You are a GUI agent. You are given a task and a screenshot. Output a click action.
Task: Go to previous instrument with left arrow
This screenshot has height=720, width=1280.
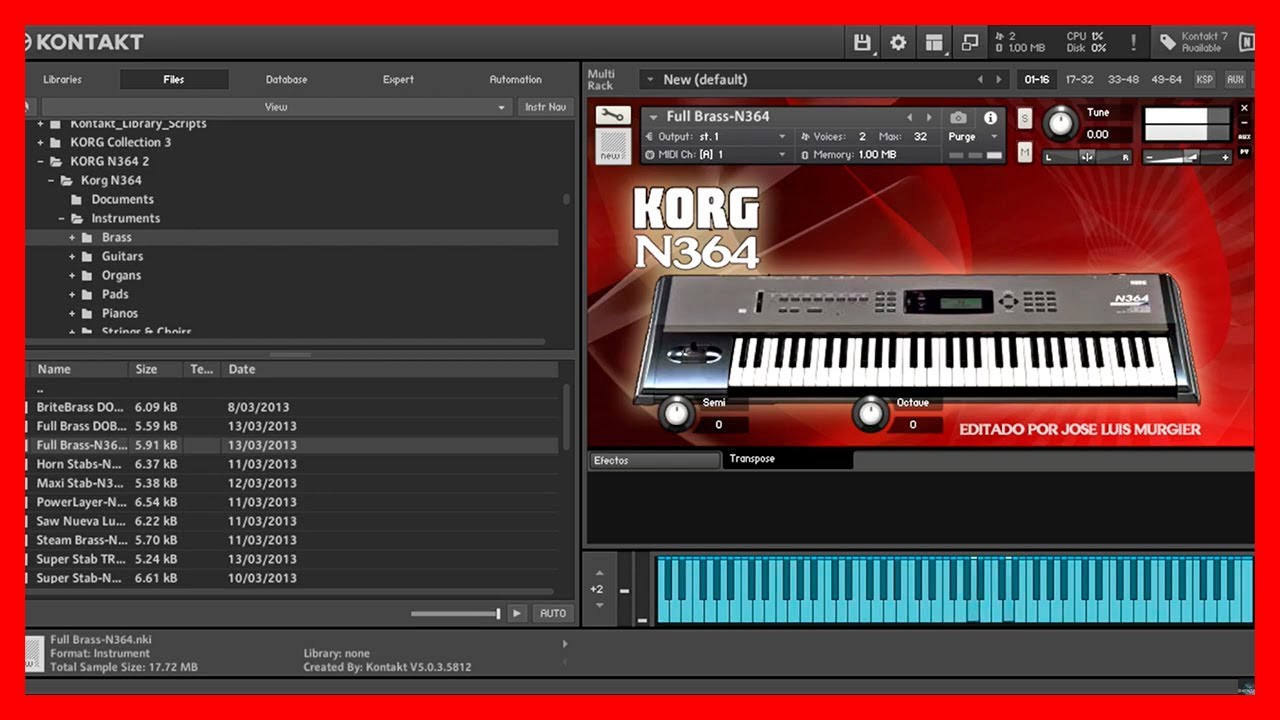click(910, 117)
